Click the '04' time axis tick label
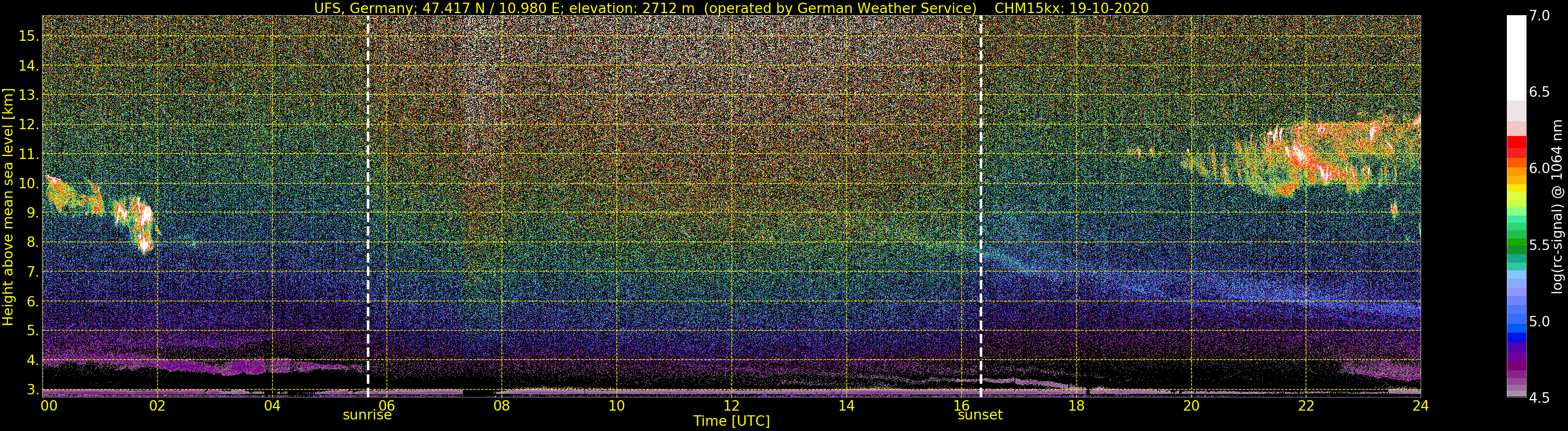This screenshot has height=431, width=1568. point(272,405)
